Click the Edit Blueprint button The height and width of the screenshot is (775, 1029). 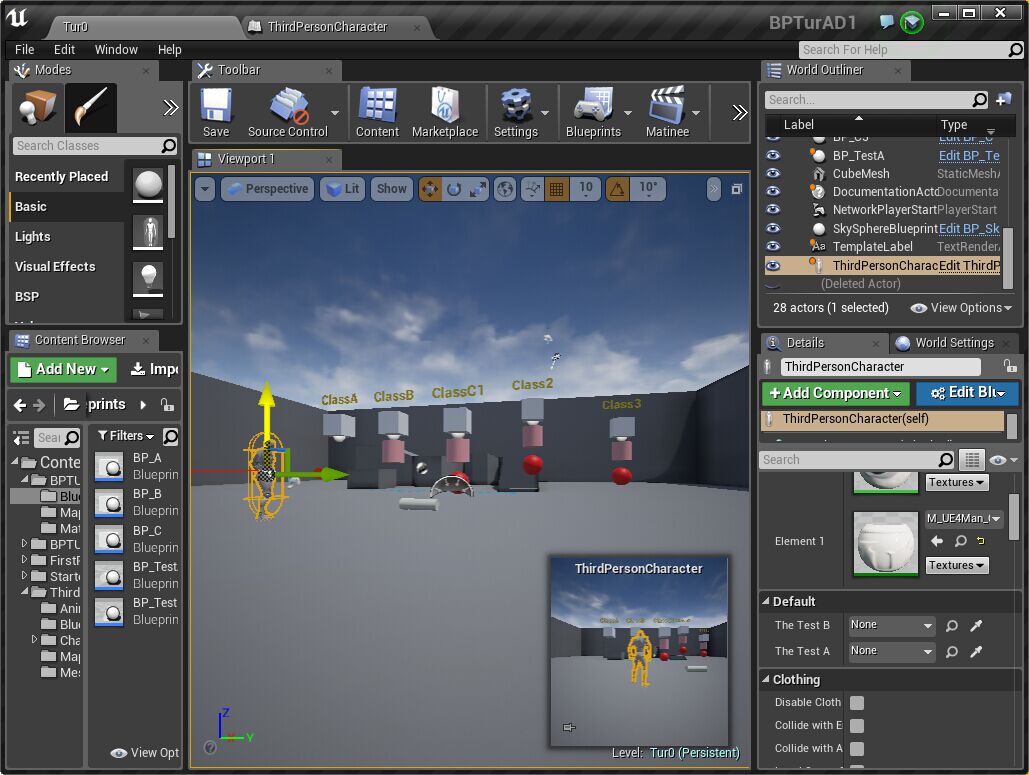(x=968, y=392)
